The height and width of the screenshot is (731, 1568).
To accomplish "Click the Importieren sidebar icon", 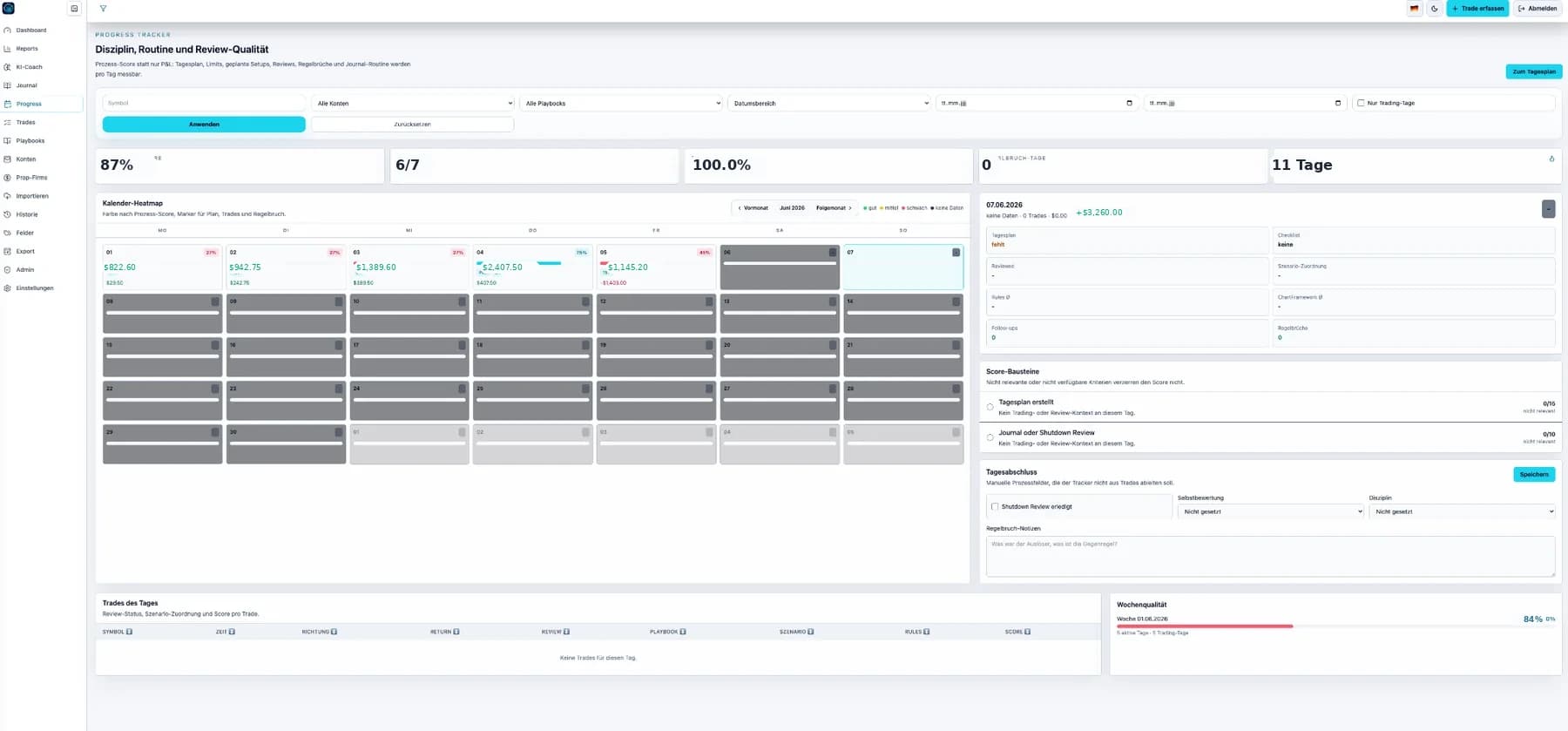I will point(8,196).
